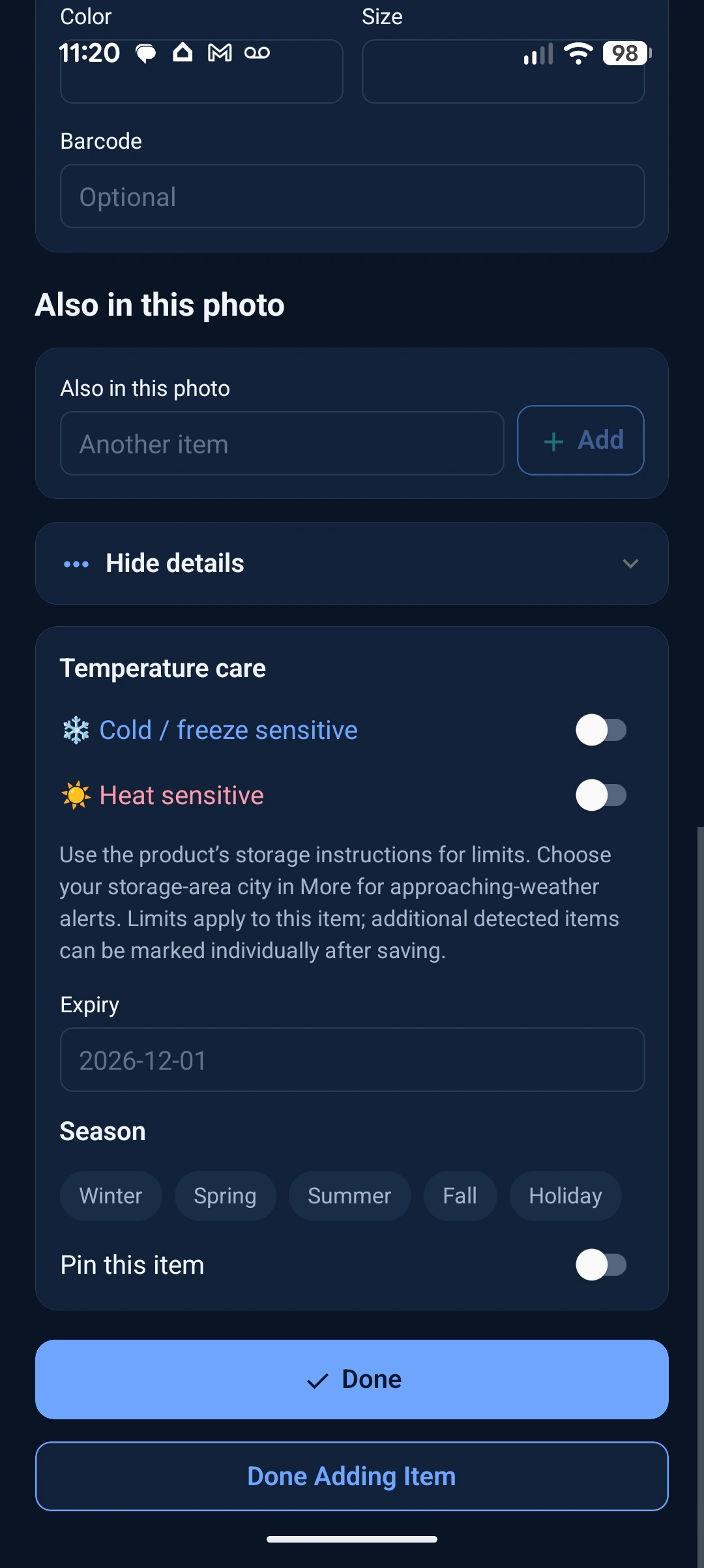
Task: Select the Summer season chip
Action: pos(349,1196)
